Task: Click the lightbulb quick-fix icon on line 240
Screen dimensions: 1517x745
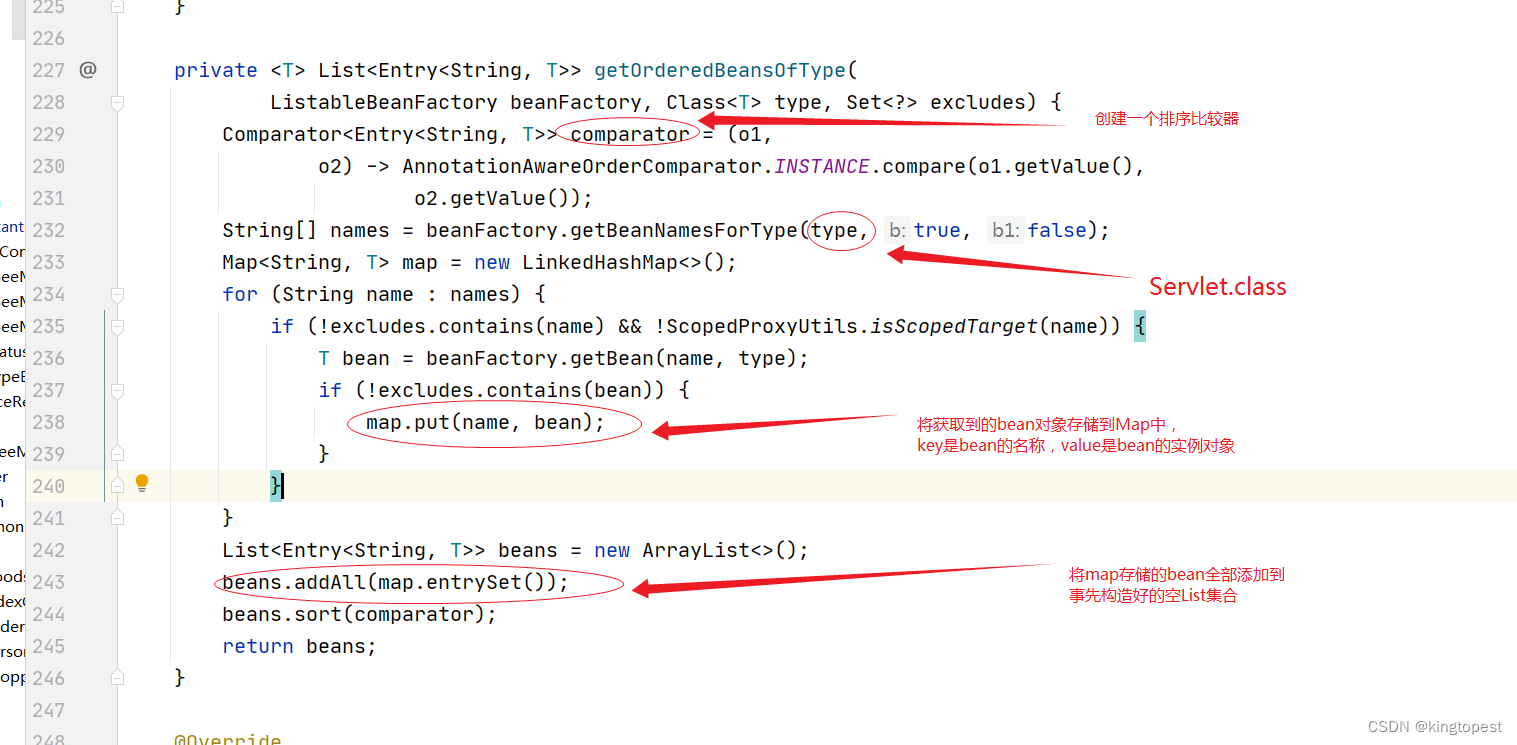Action: tap(141, 482)
